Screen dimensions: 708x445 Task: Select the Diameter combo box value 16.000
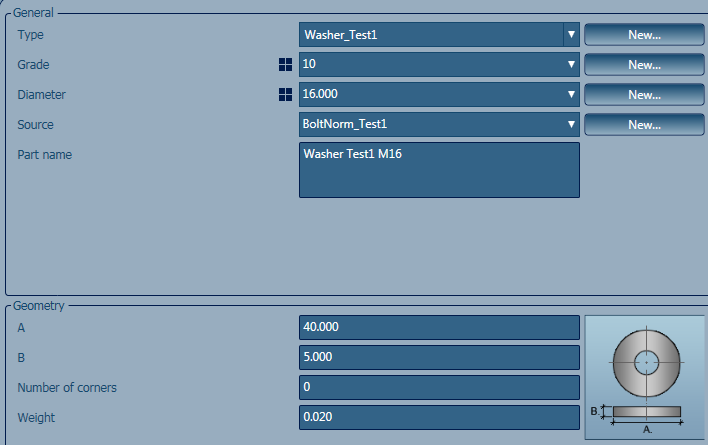(431, 94)
